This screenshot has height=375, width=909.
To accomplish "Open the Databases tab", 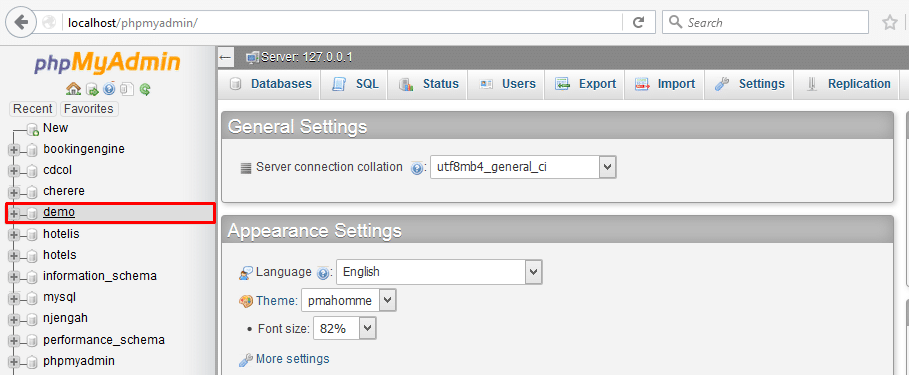I will tap(270, 84).
